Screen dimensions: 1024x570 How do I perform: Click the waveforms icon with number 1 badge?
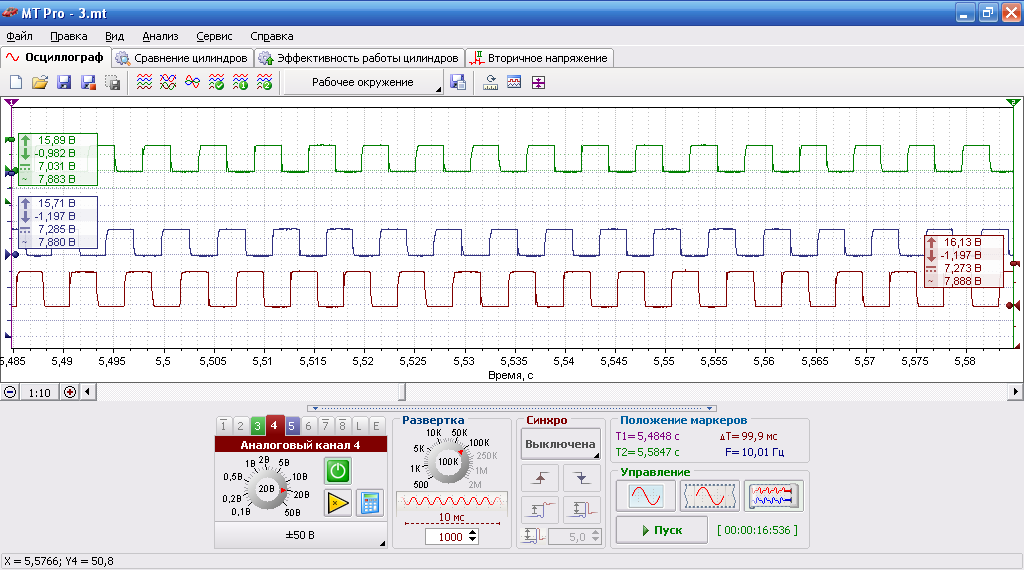click(240, 82)
